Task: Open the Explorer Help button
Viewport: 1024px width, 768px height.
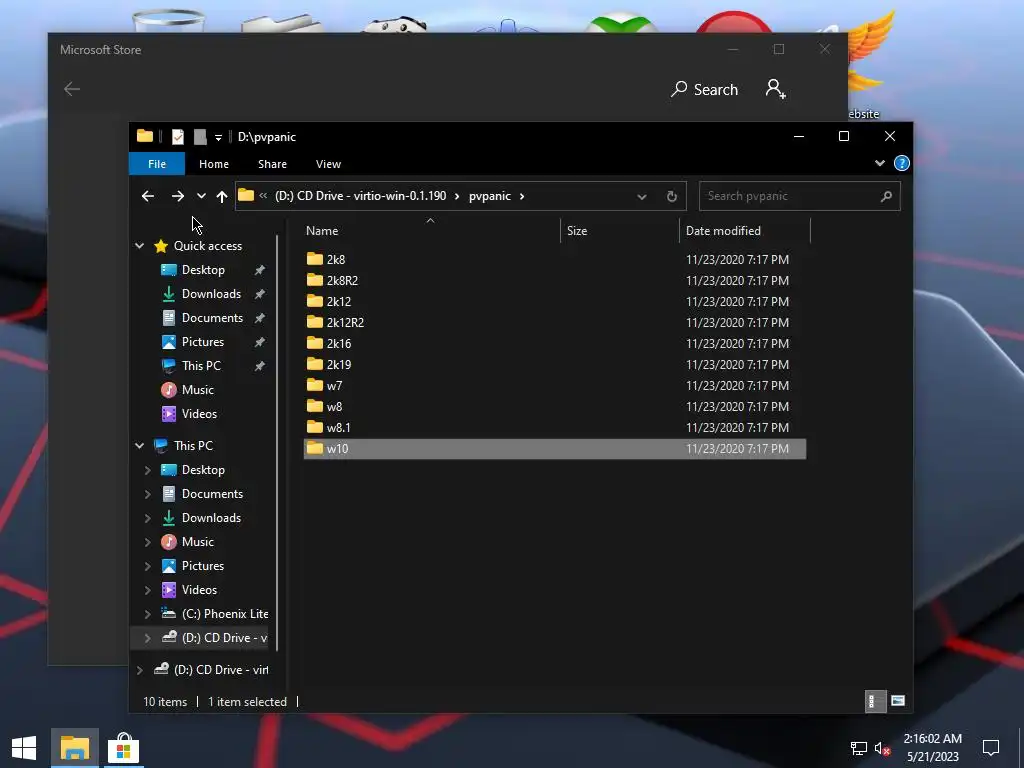Action: tap(901, 163)
